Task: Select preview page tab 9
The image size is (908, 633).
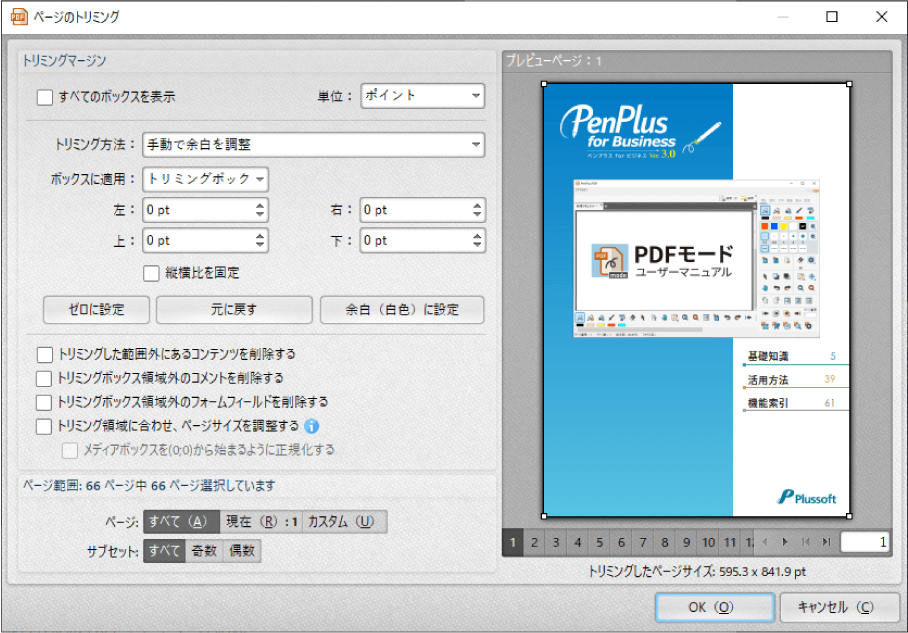Action: pos(686,543)
